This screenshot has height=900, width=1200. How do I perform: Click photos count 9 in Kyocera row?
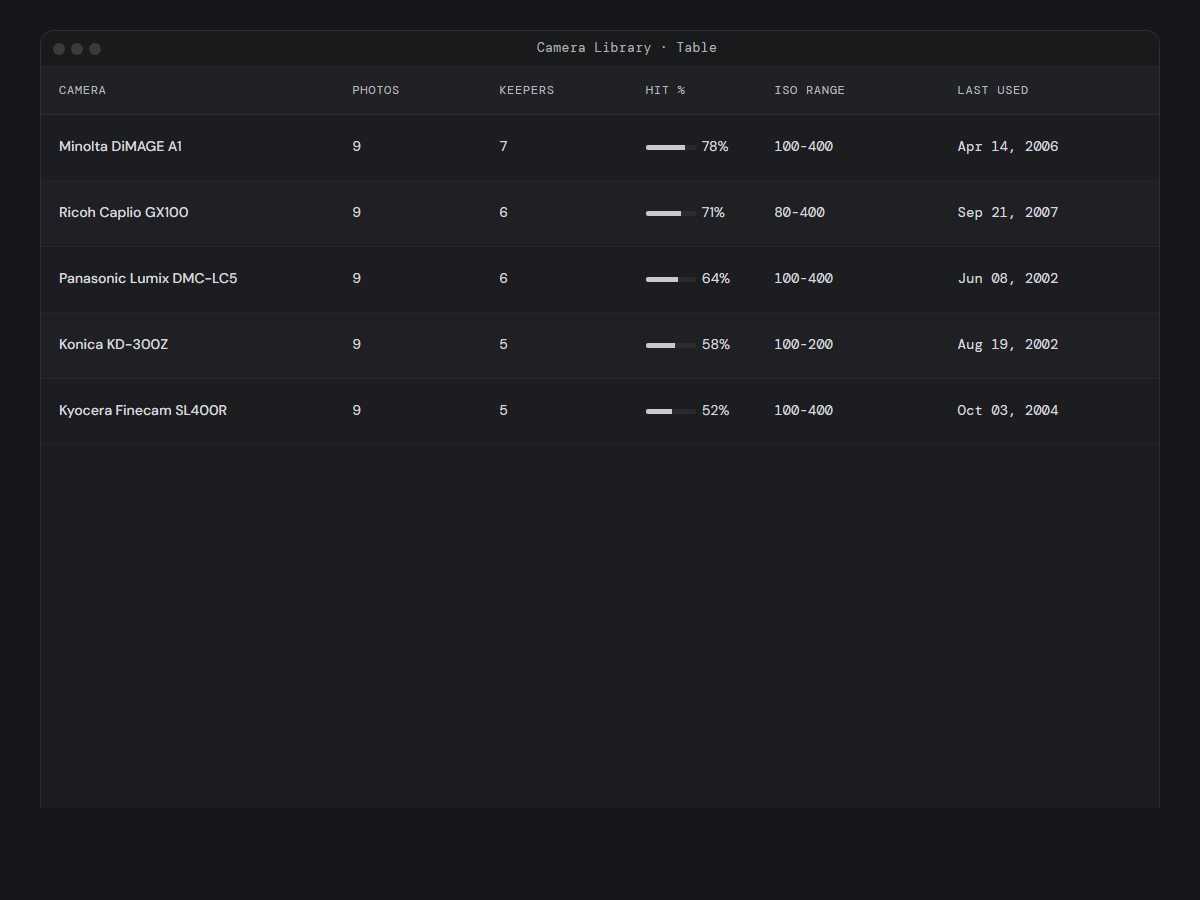(x=356, y=410)
